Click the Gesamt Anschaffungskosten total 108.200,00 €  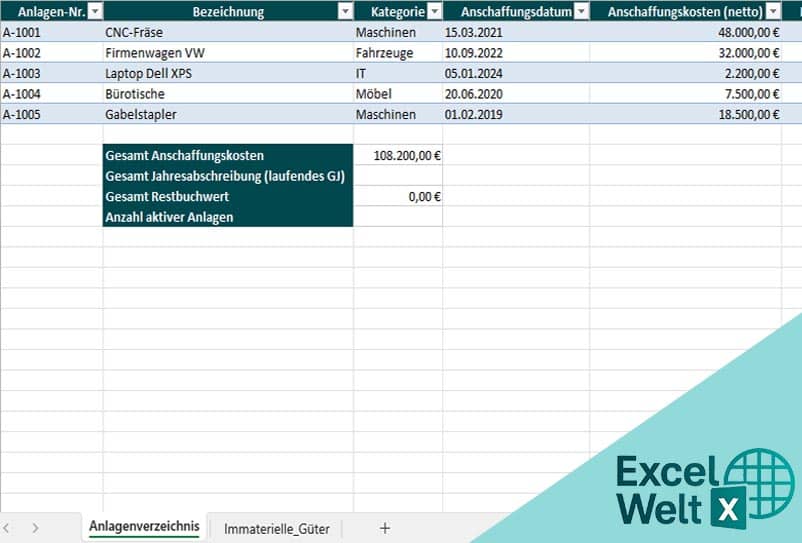(x=398, y=155)
